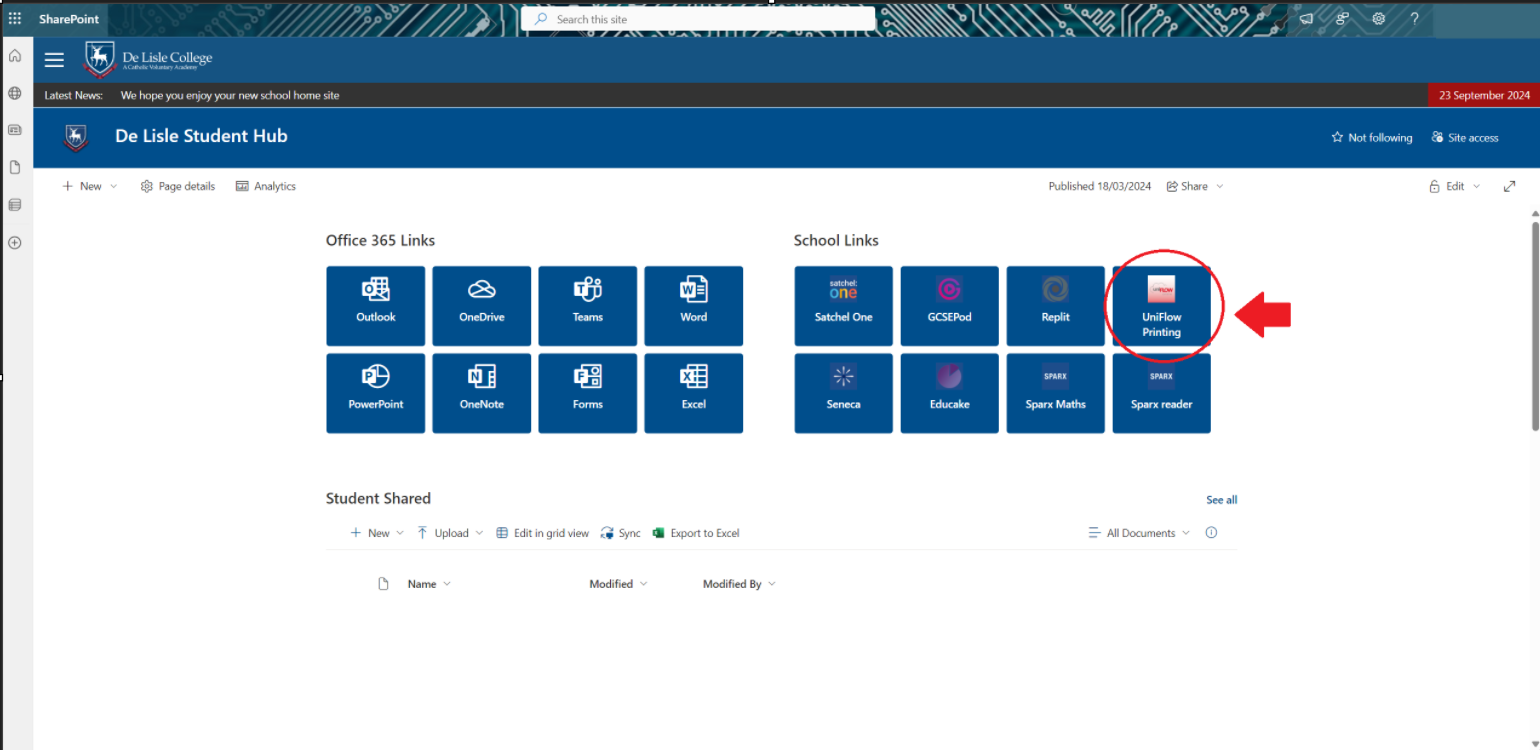The height and width of the screenshot is (750, 1540).
Task: Open the info pane icon beside All Documents
Action: point(1211,533)
